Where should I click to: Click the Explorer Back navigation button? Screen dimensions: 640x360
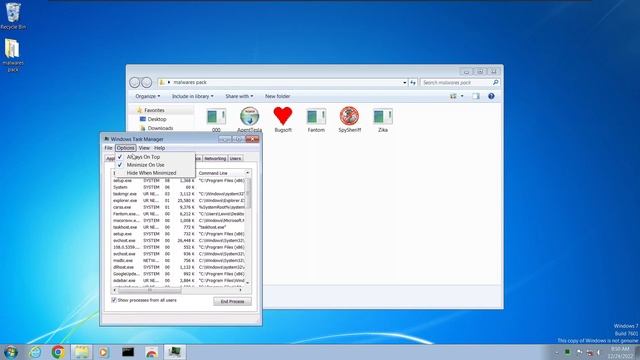135,82
